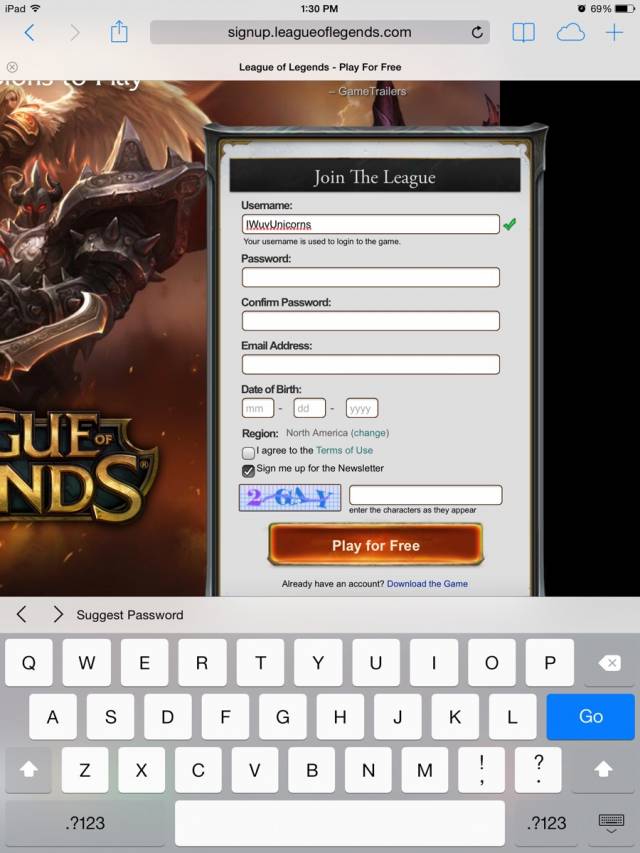
Task: Click the Play for Free button
Action: coord(376,545)
